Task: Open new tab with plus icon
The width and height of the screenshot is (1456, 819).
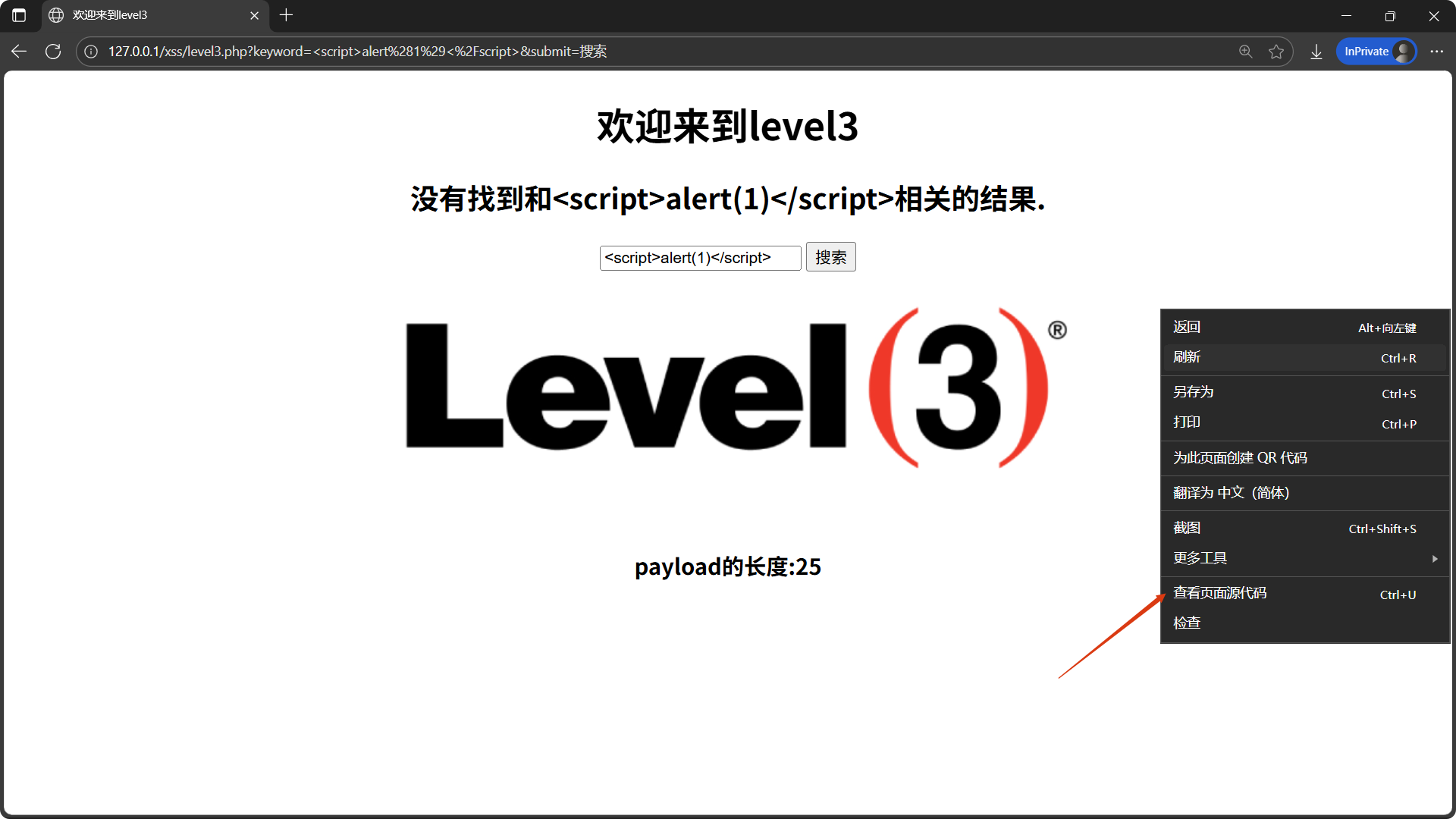Action: tap(286, 15)
